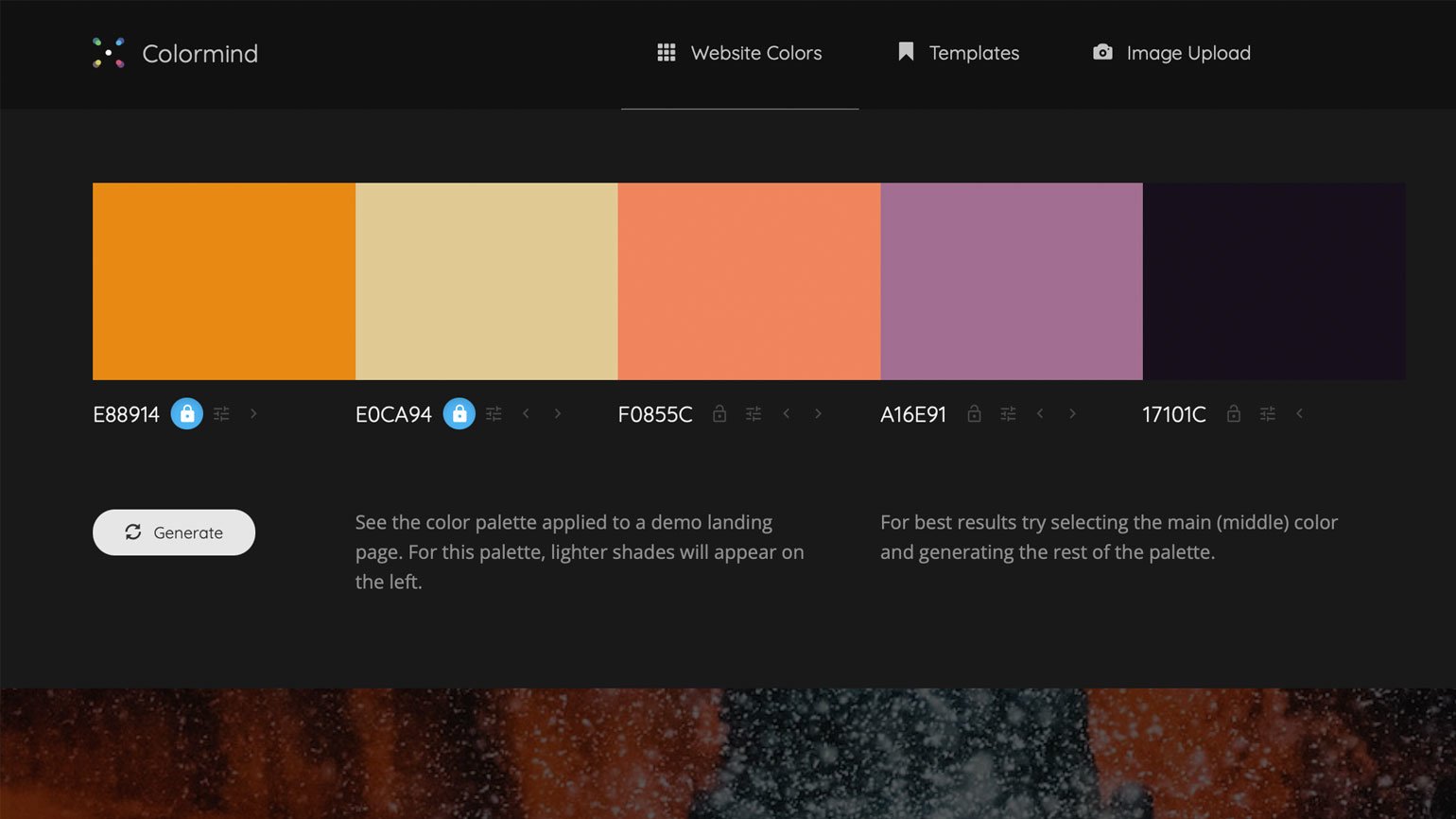Select the dark 17101C color swatch
This screenshot has width=1456, height=819.
tap(1274, 282)
